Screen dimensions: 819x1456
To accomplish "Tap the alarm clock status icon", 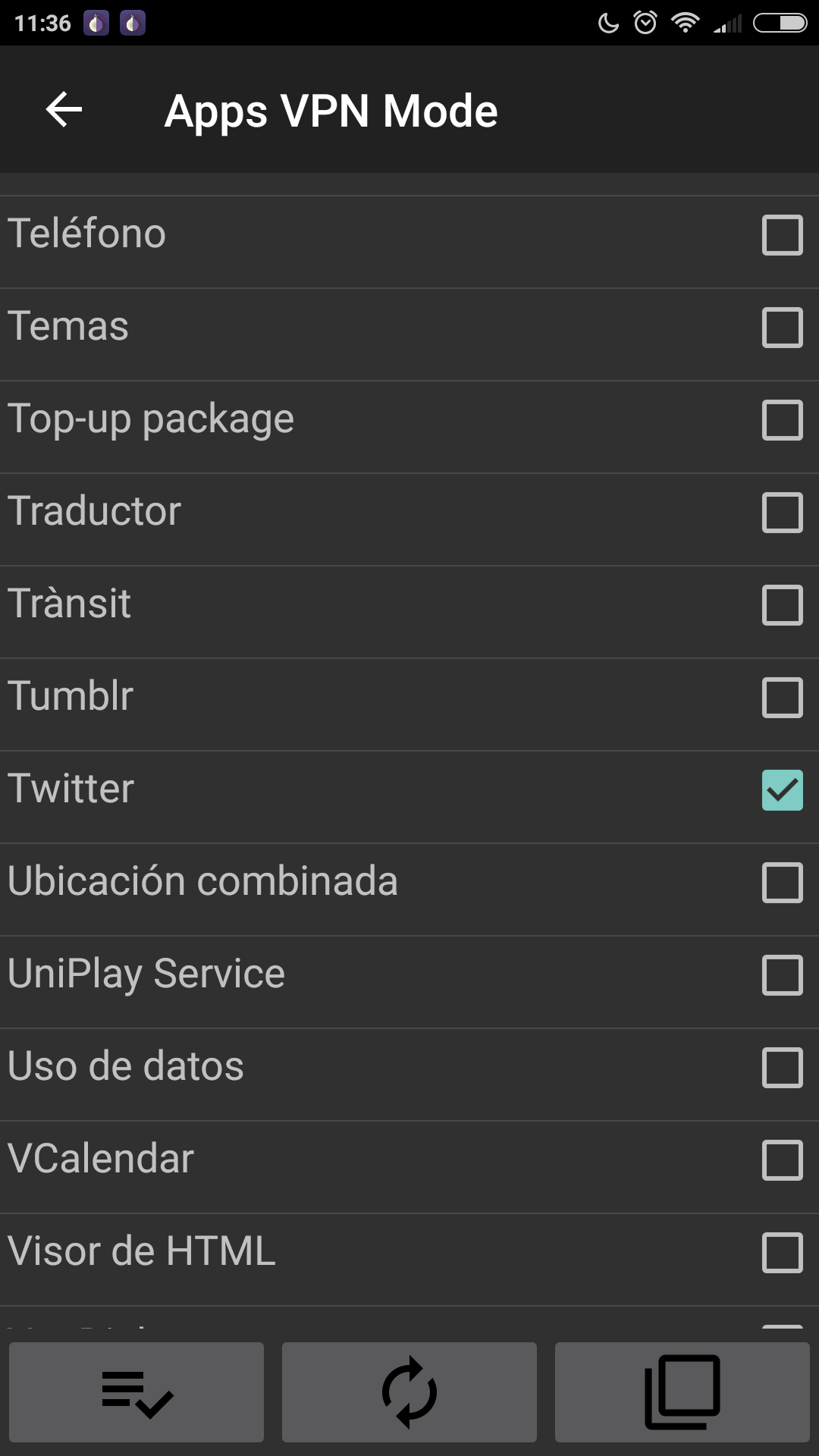I will click(x=645, y=23).
